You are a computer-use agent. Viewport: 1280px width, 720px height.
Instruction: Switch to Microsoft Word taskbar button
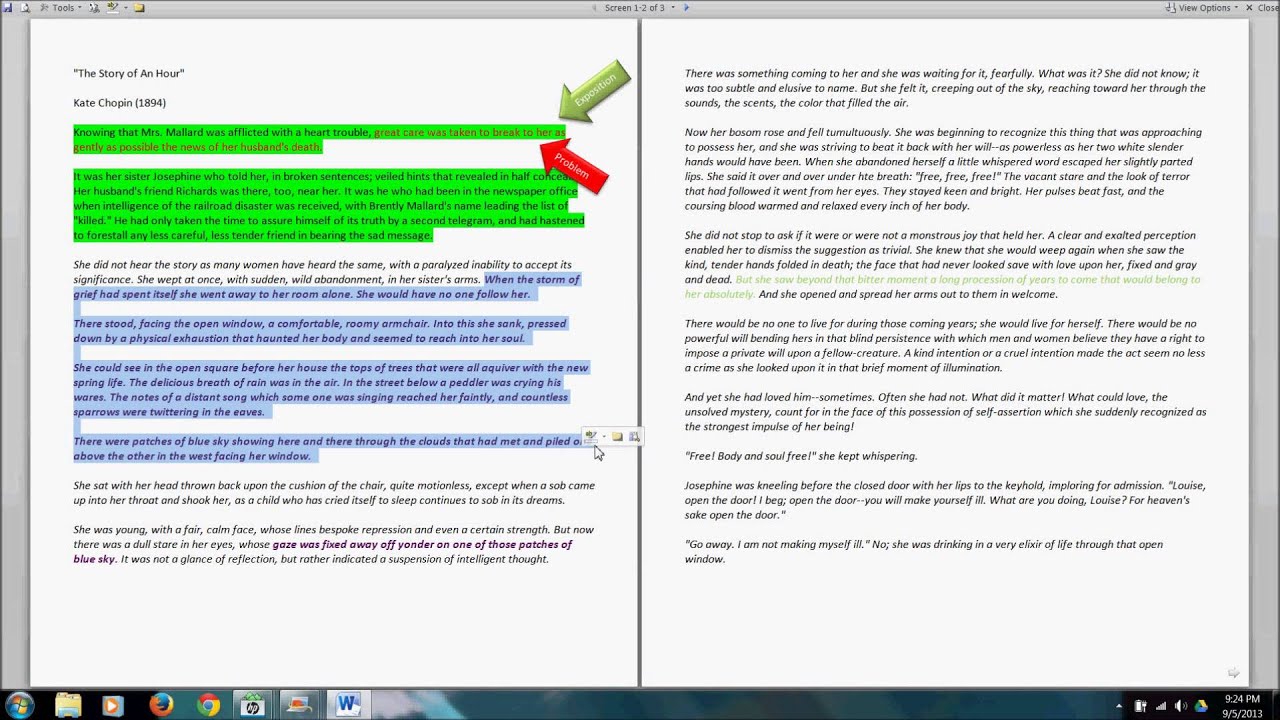coord(346,705)
